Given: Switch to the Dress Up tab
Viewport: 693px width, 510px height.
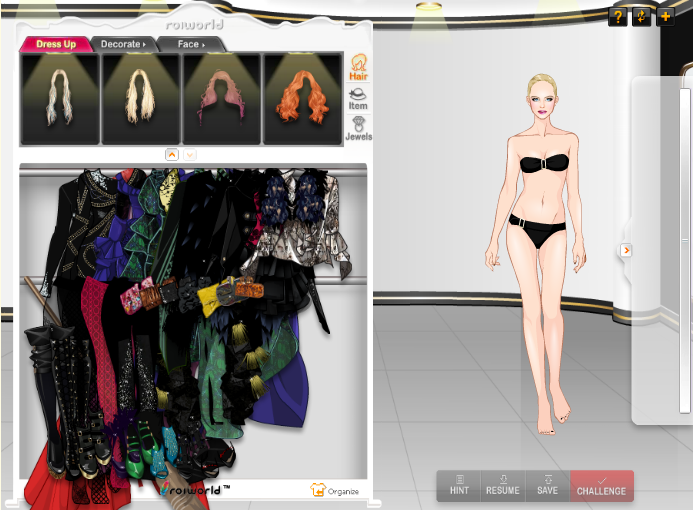Looking at the screenshot, I should [x=55, y=44].
